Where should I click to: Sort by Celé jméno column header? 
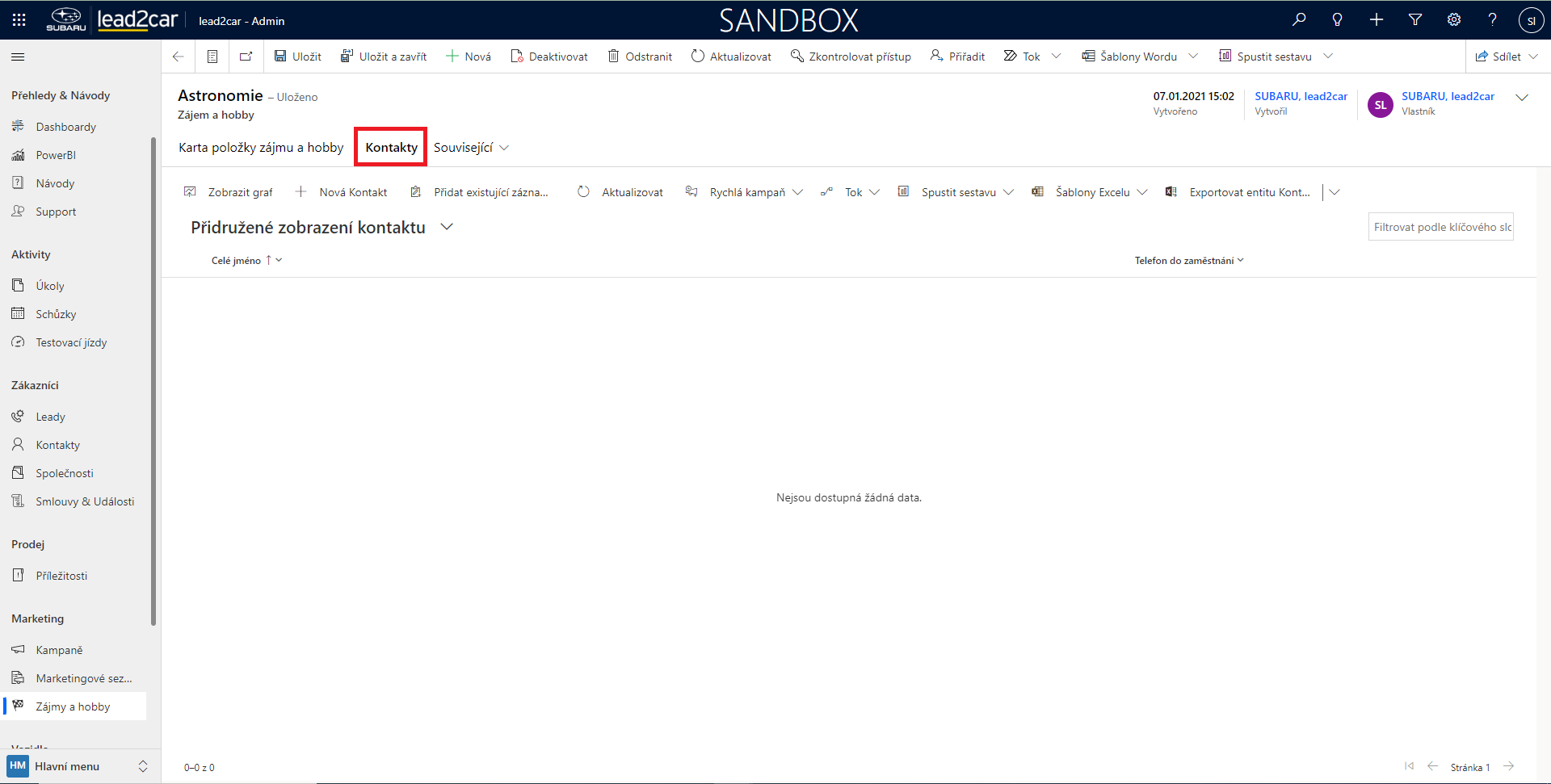point(236,261)
